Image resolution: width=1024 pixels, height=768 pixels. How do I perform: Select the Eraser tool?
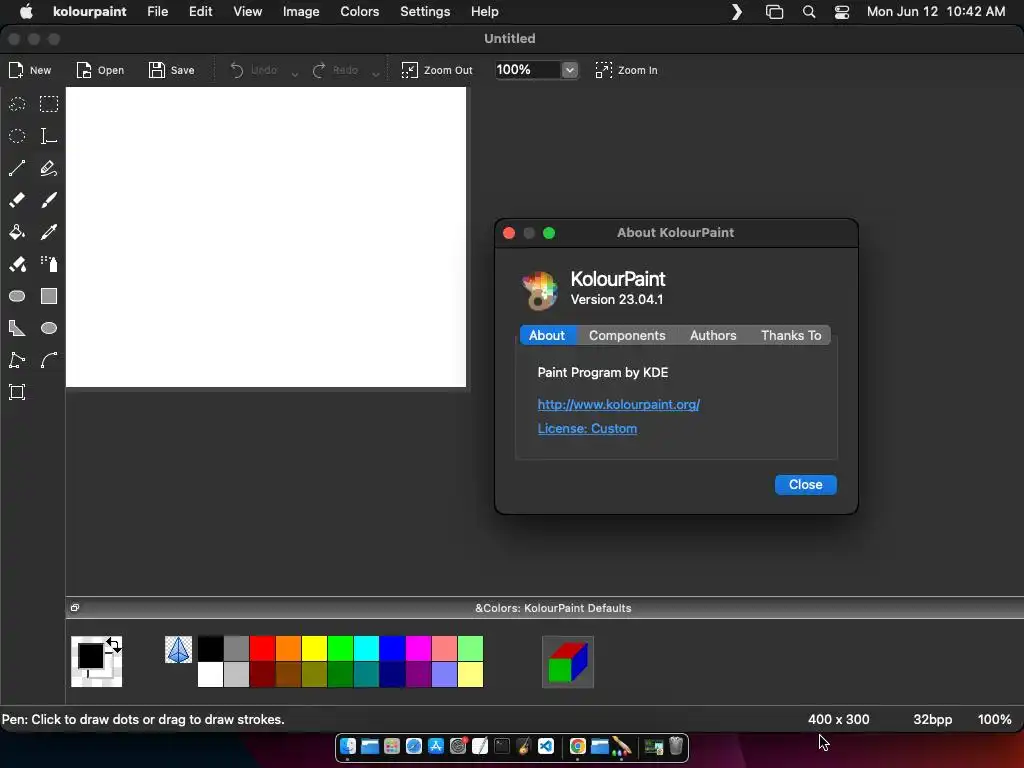coord(17,200)
